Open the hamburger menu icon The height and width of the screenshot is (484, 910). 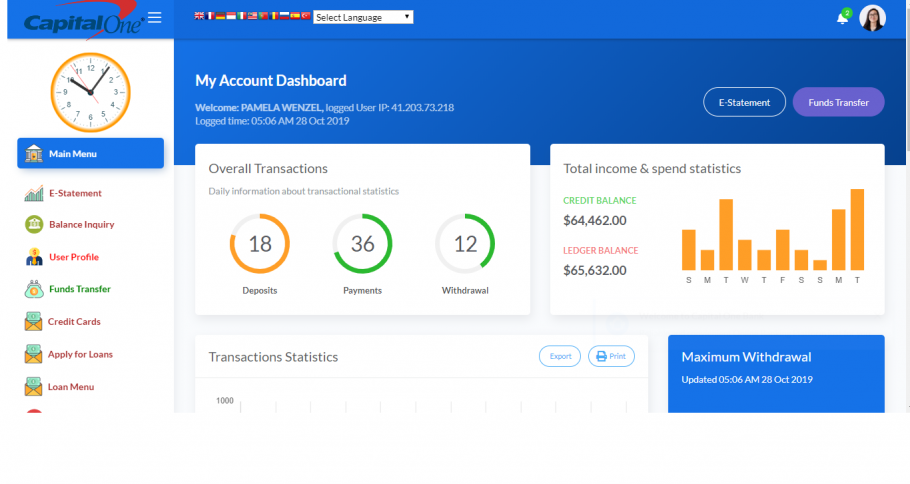click(154, 17)
